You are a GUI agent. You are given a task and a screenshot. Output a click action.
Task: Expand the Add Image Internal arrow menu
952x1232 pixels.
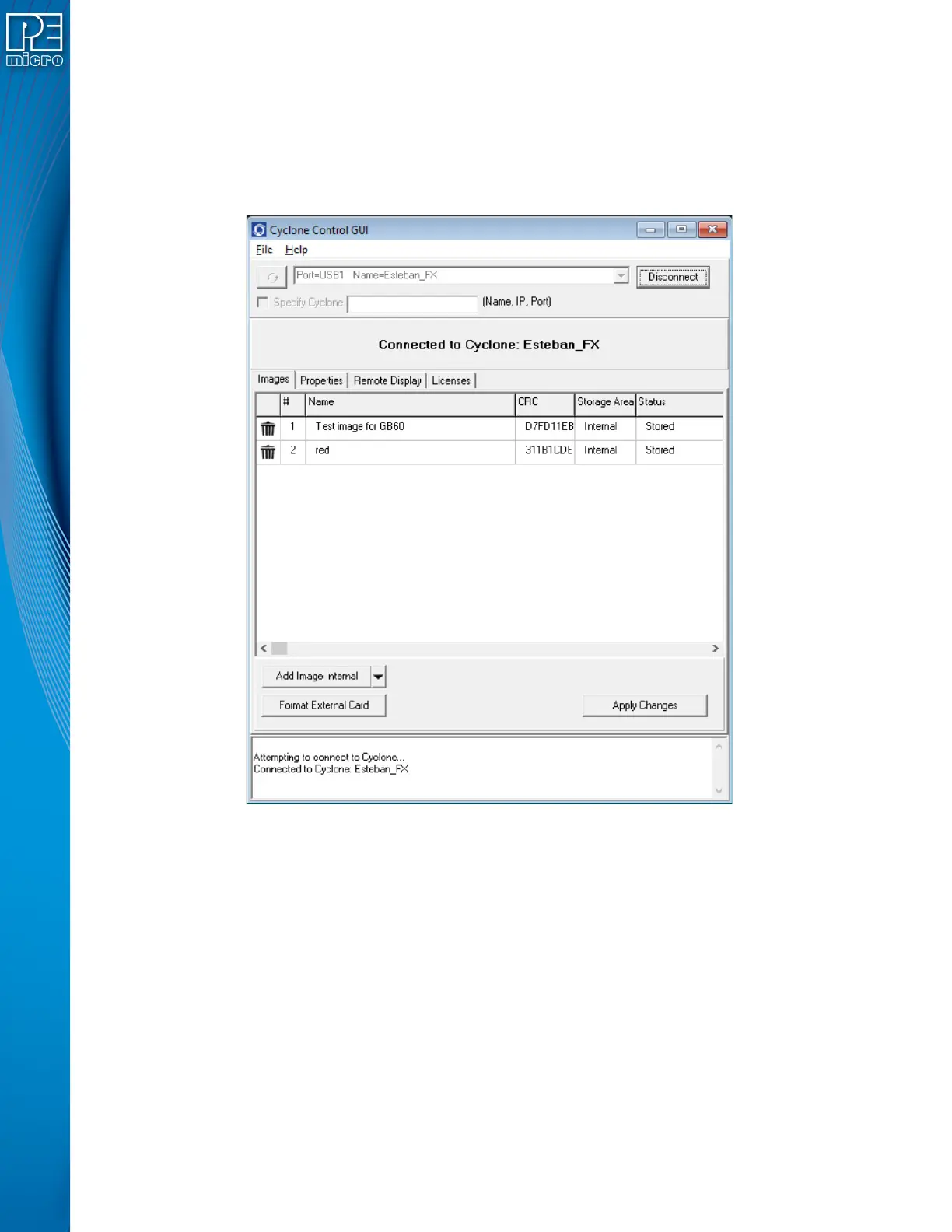click(x=378, y=677)
